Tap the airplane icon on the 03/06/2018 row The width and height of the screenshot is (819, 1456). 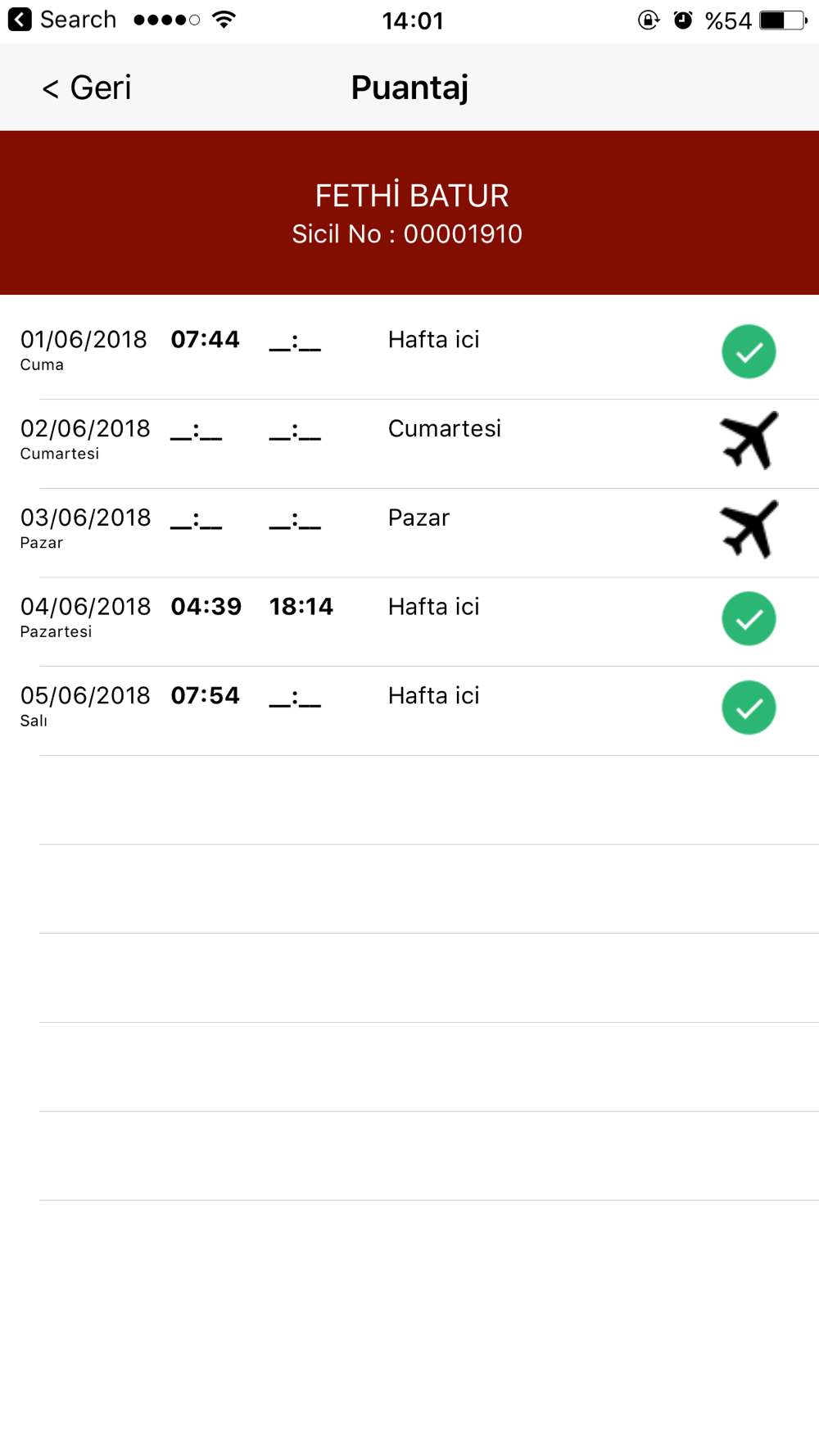coord(749,529)
